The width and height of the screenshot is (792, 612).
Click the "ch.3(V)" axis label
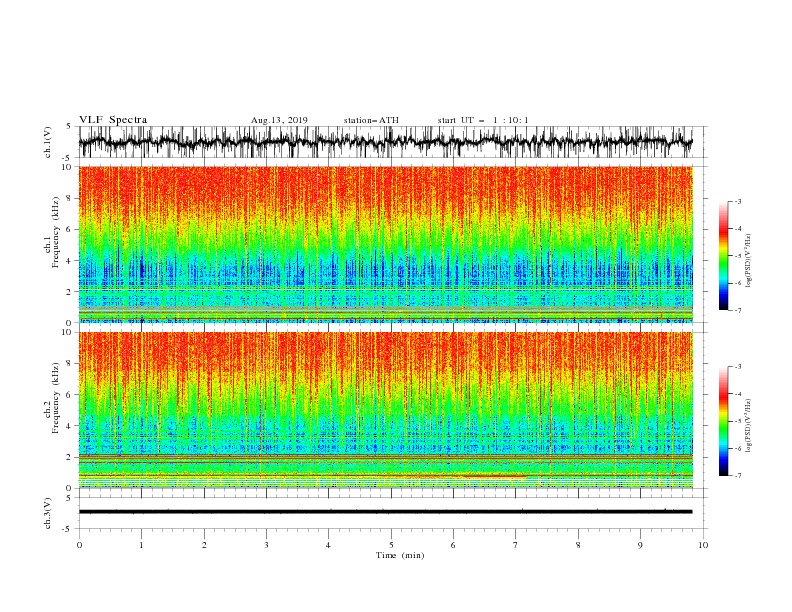click(48, 513)
